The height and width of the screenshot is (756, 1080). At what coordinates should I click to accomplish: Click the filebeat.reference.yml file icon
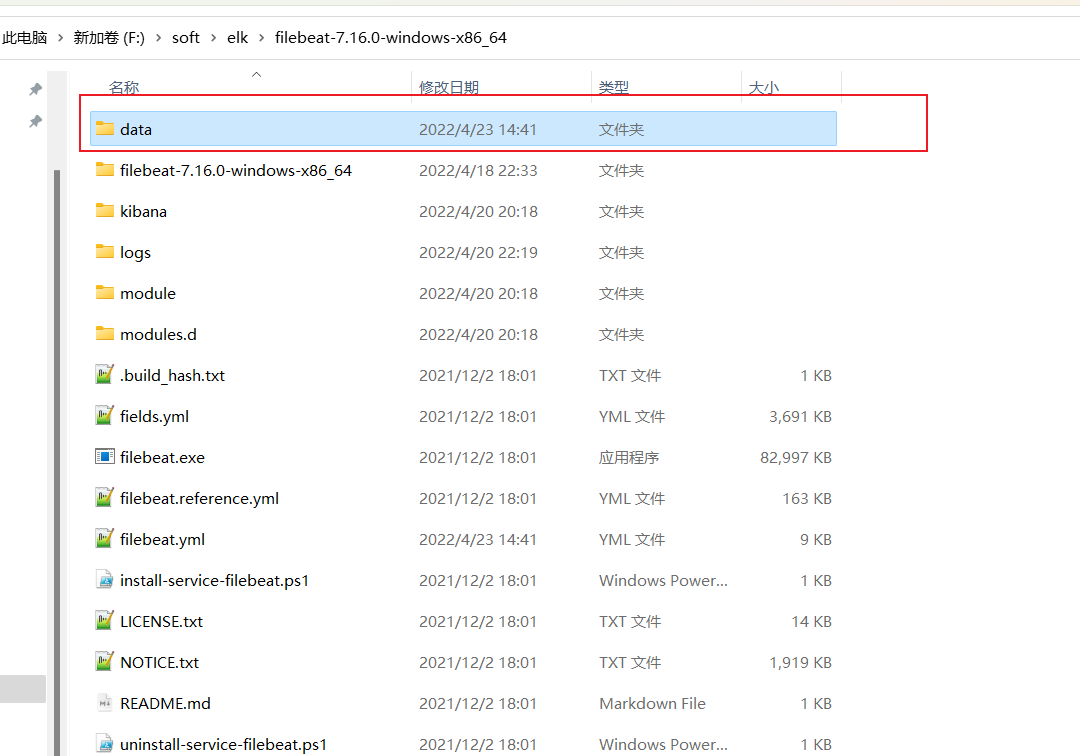[104, 497]
